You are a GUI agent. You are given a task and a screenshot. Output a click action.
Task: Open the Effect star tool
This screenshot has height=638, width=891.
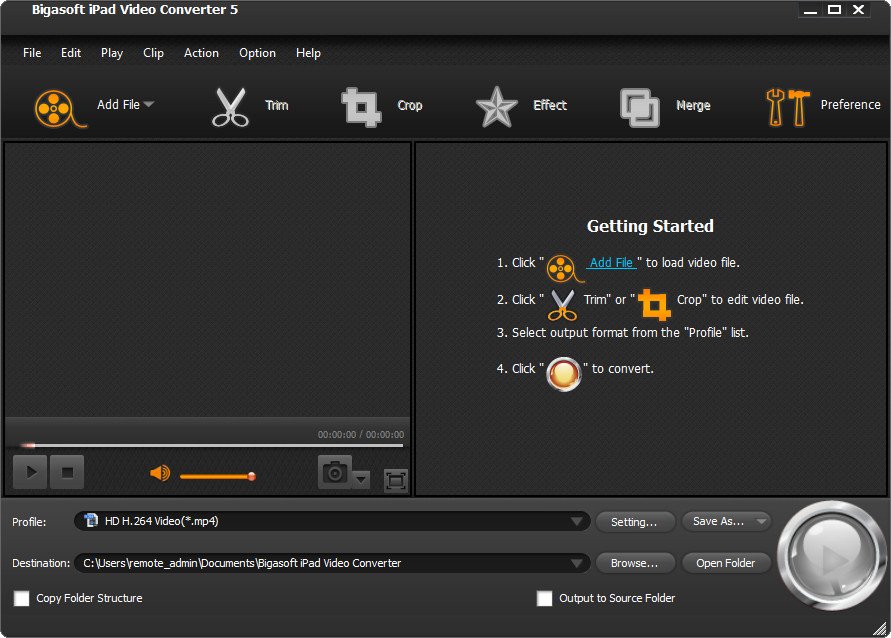tap(495, 106)
